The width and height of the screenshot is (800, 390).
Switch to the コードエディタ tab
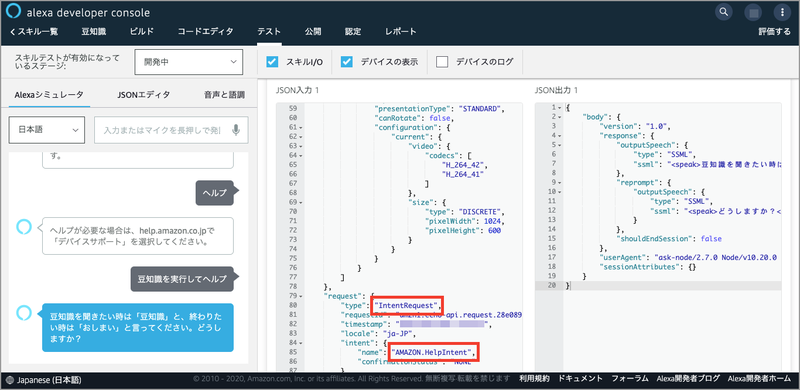click(205, 32)
